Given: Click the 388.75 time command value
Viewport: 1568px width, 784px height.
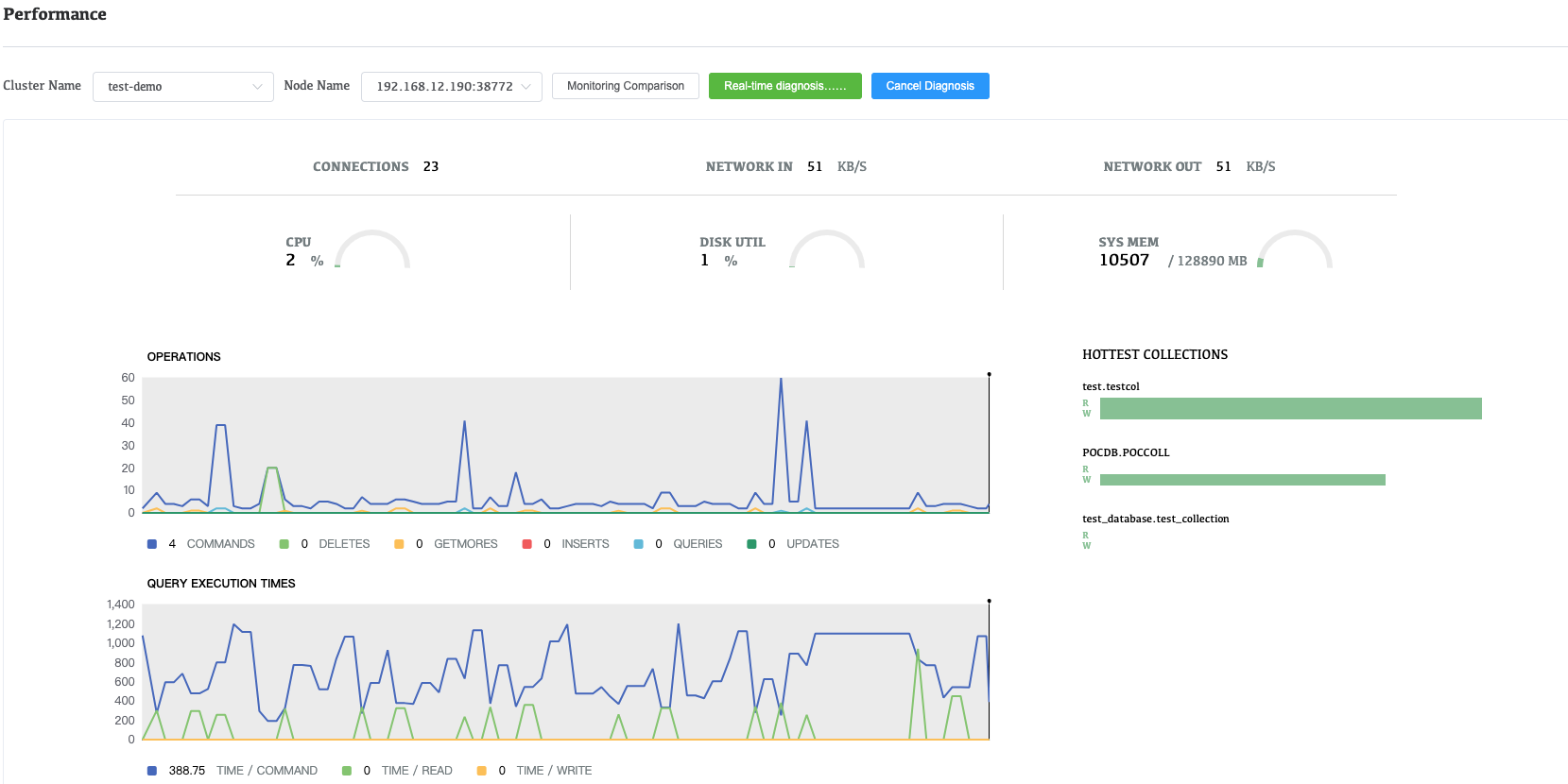Looking at the screenshot, I should click(187, 771).
